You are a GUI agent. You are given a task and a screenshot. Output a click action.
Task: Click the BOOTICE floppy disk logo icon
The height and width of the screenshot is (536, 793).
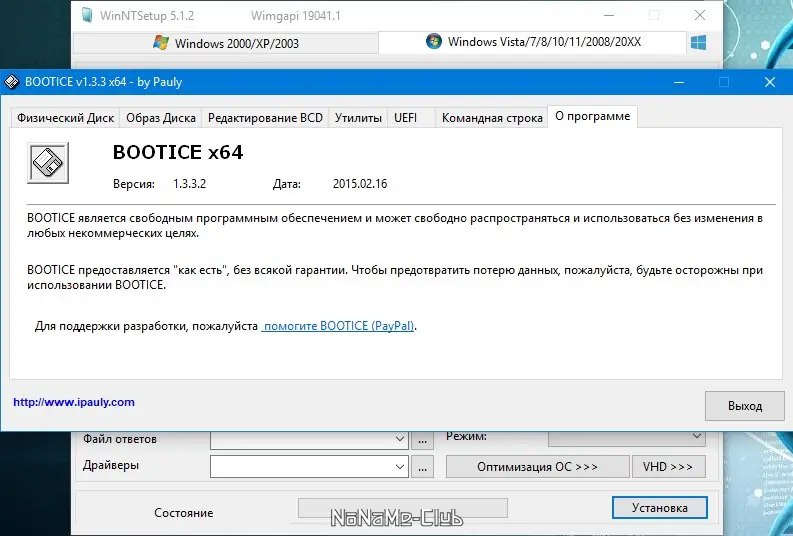[x=48, y=163]
